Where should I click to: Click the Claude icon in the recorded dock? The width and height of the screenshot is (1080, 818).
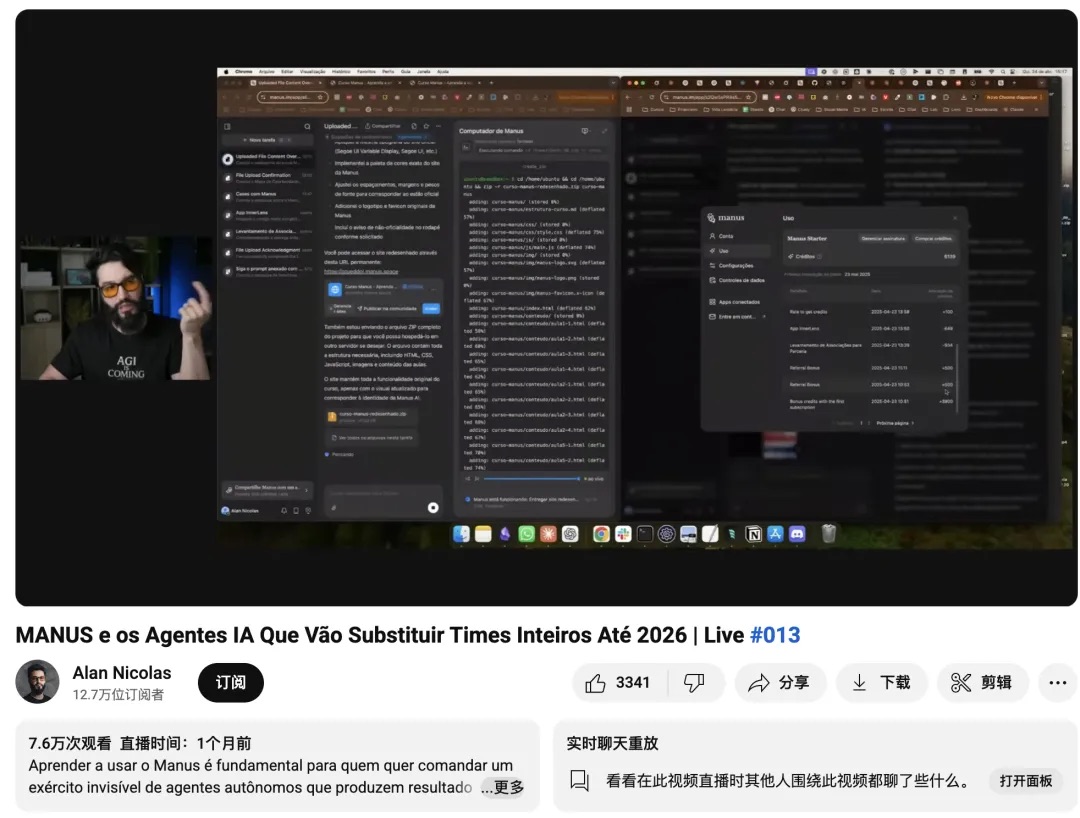tap(548, 534)
